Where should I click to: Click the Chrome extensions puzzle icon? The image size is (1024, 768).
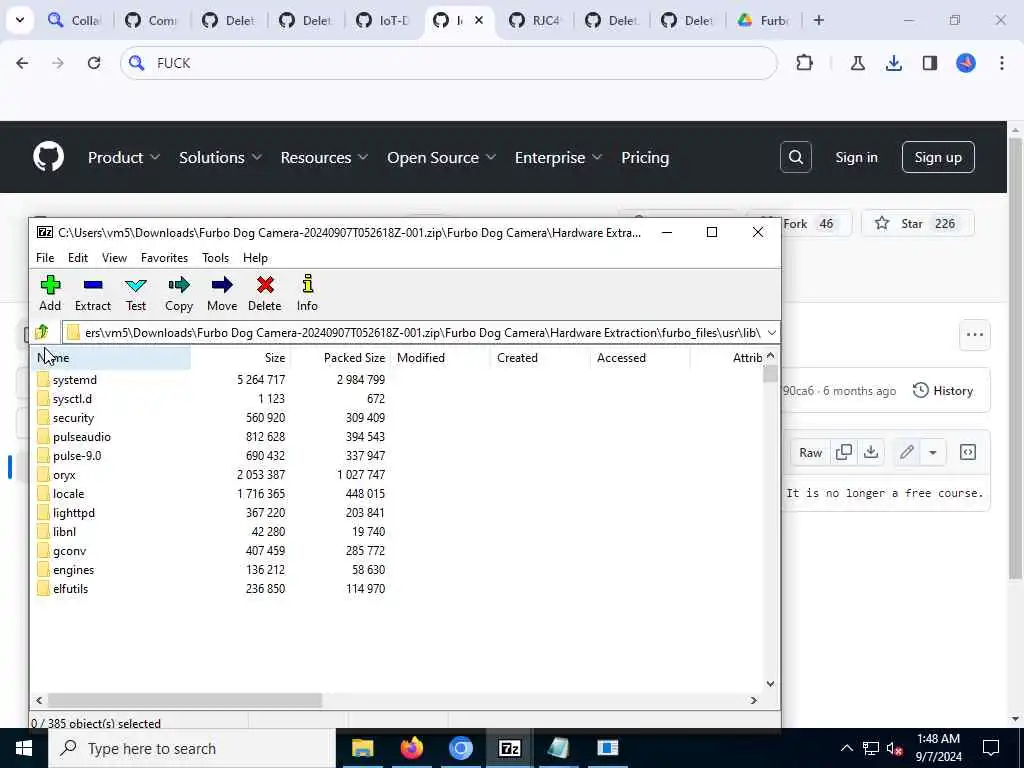805,63
